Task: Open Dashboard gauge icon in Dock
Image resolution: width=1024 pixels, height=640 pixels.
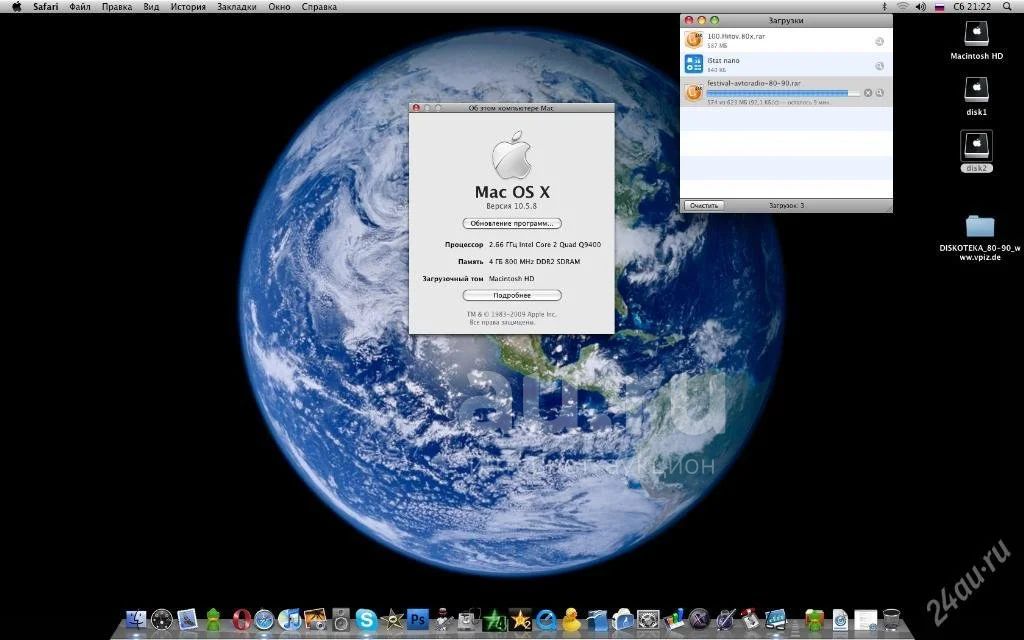Action: 161,619
